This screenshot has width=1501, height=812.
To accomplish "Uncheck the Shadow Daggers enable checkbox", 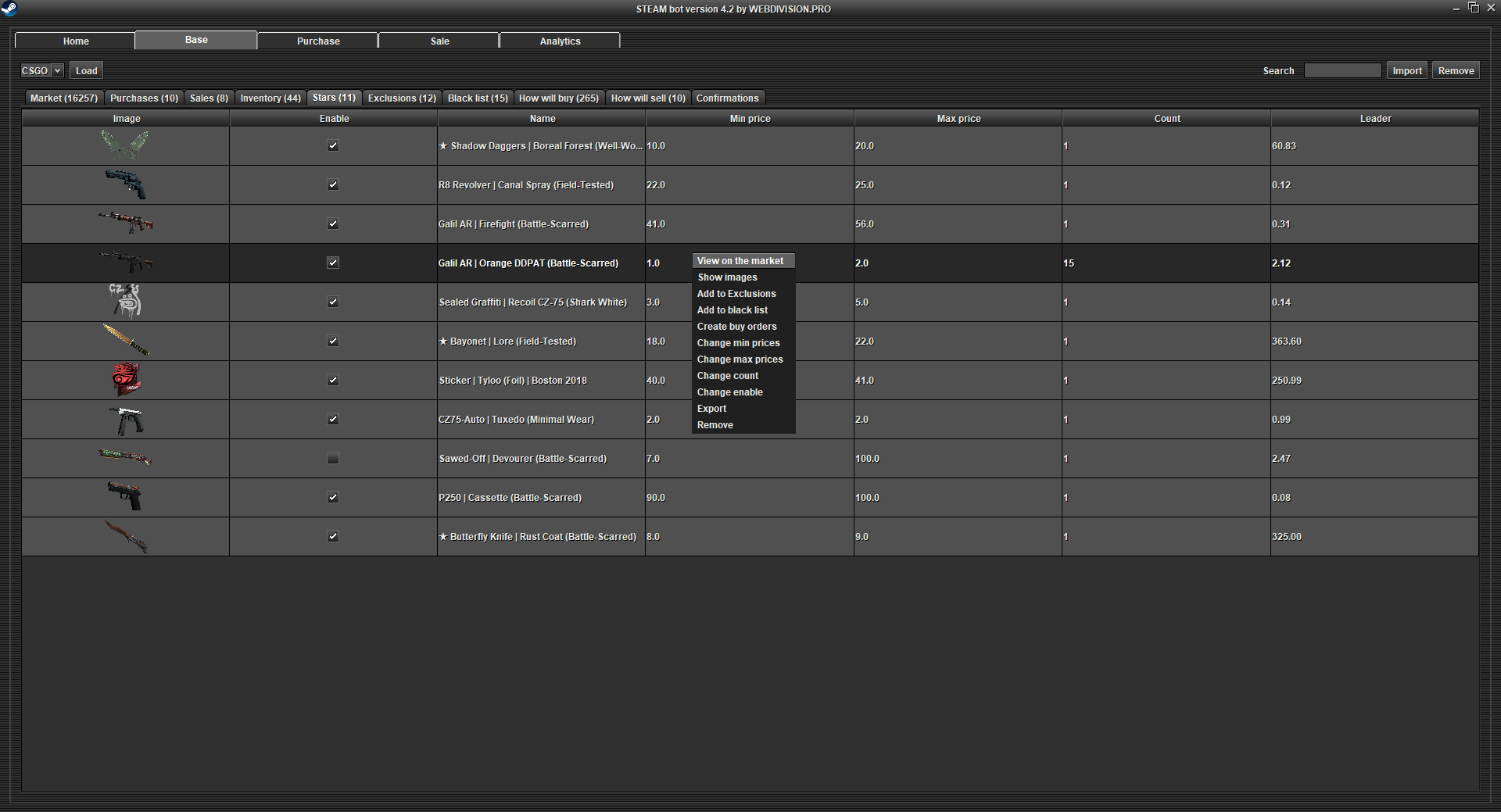I will coord(333,146).
